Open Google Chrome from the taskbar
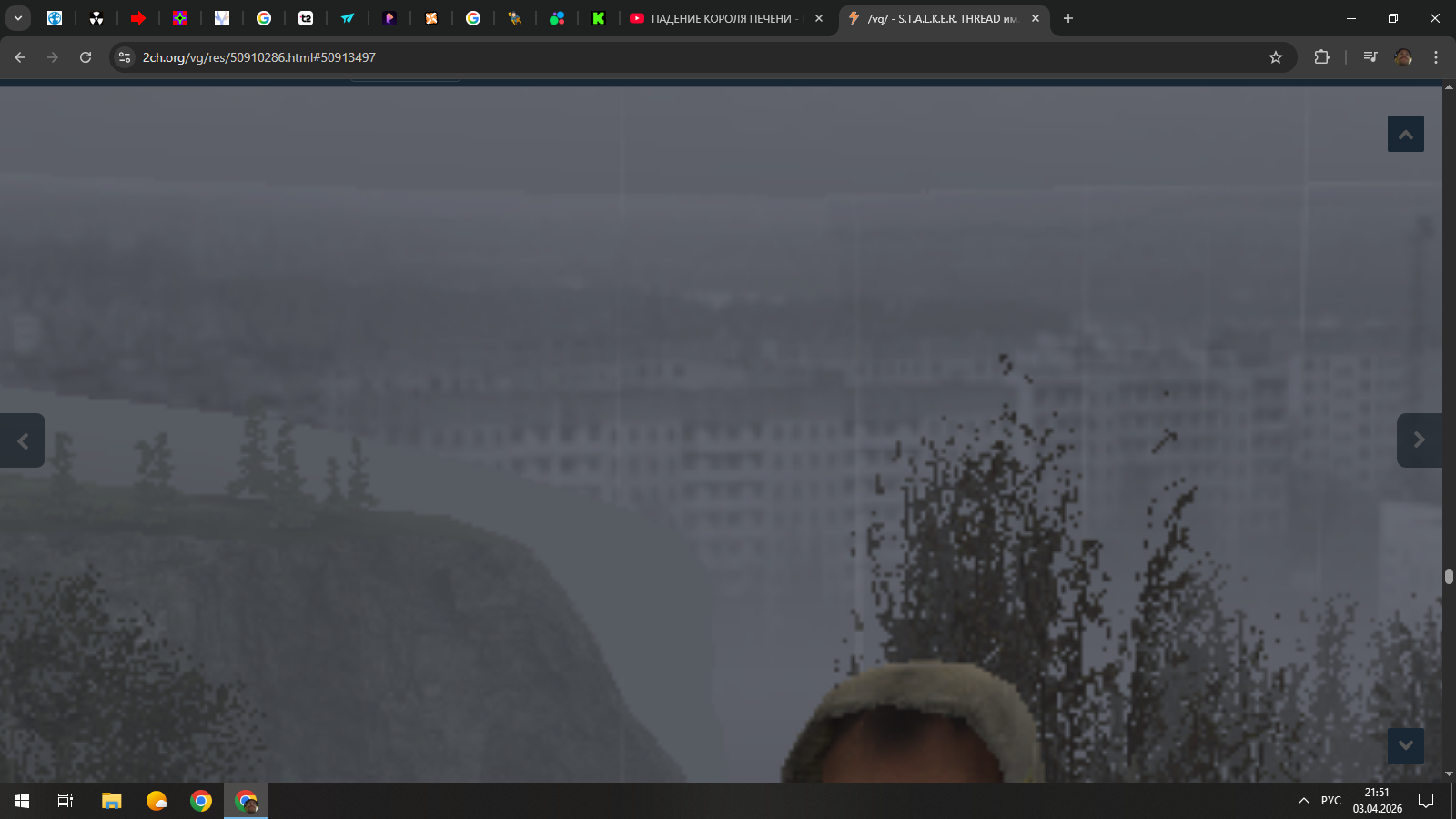This screenshot has width=1456, height=819. pyautogui.click(x=201, y=801)
